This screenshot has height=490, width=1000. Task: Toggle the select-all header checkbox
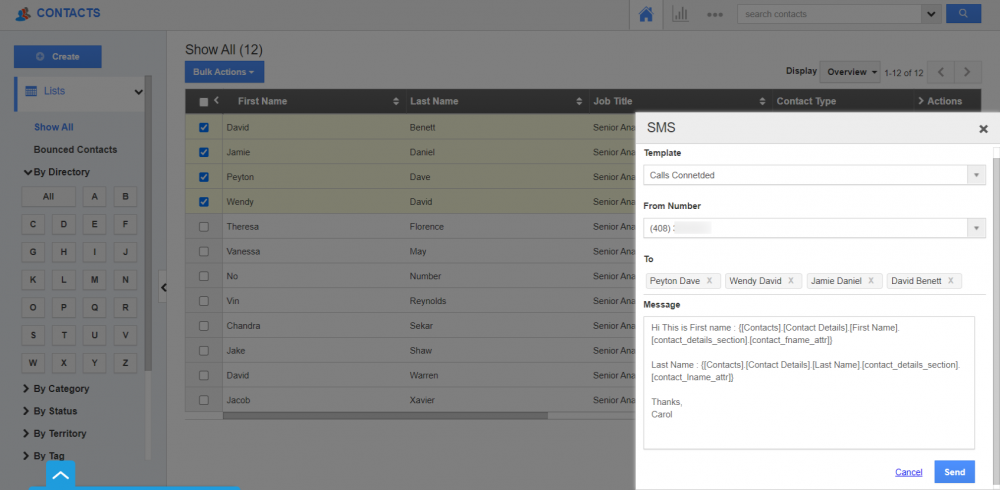(x=204, y=101)
